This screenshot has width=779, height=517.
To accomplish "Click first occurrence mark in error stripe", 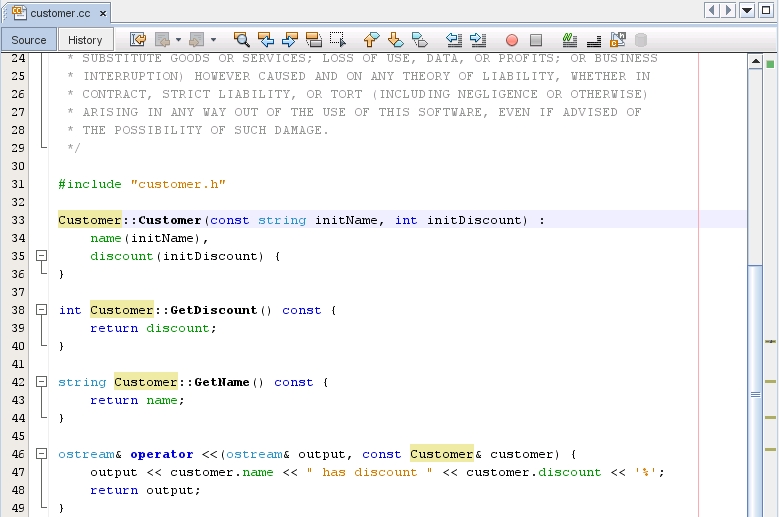I will (770, 342).
